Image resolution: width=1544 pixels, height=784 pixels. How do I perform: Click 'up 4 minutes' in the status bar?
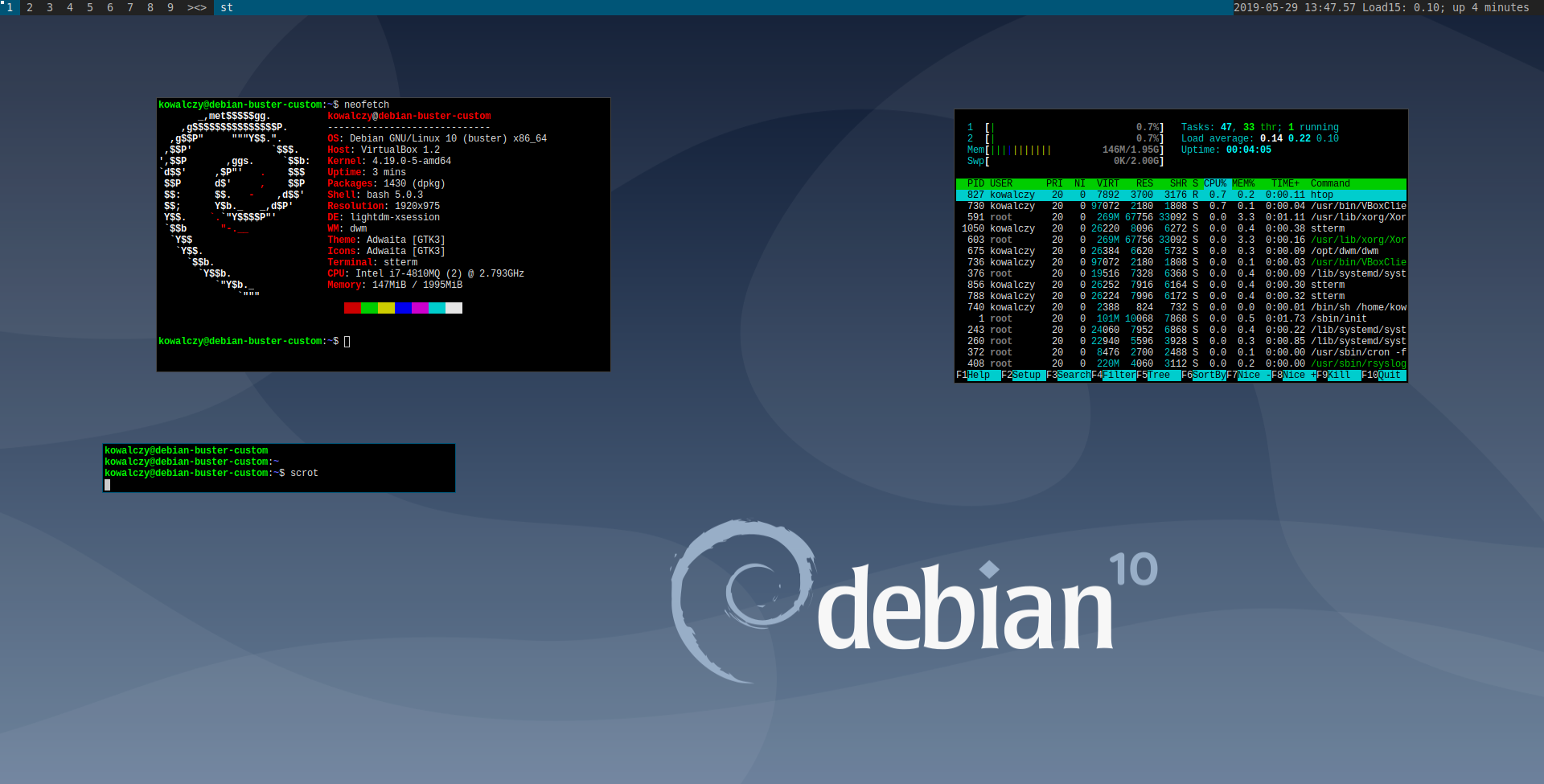(1491, 7)
